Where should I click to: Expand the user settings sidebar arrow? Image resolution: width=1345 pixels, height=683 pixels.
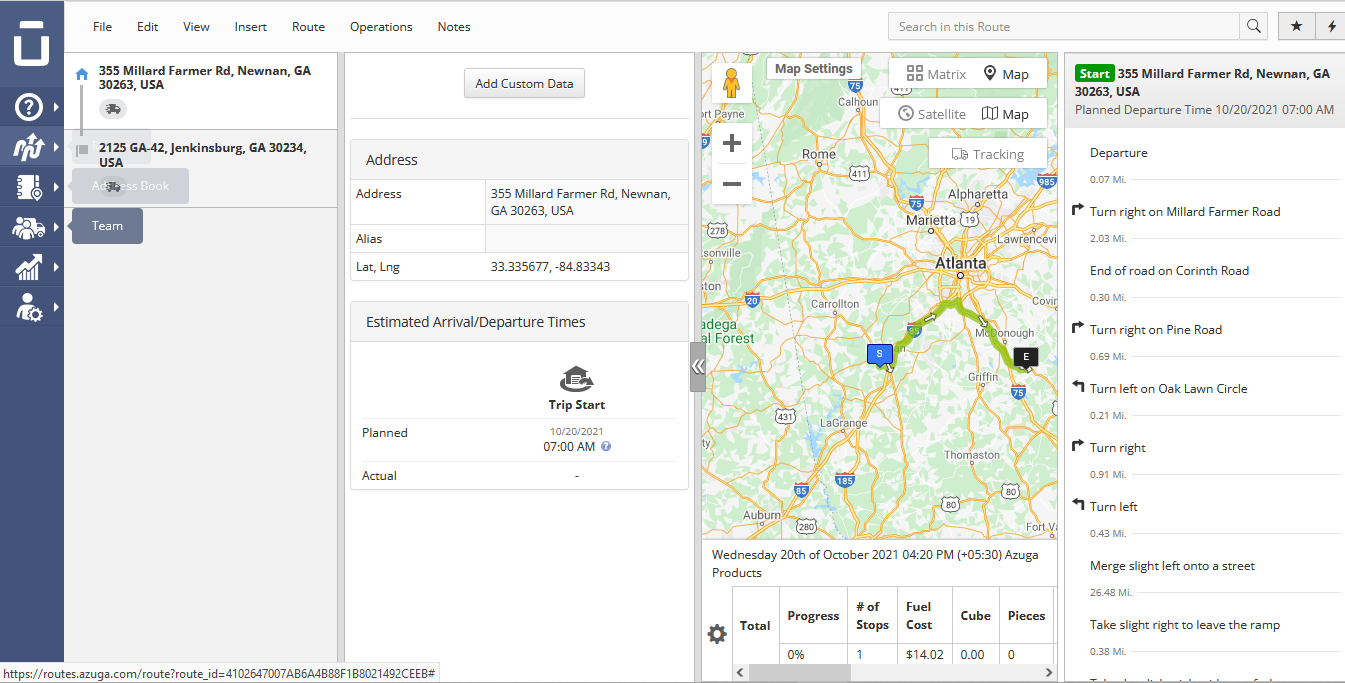[56, 307]
